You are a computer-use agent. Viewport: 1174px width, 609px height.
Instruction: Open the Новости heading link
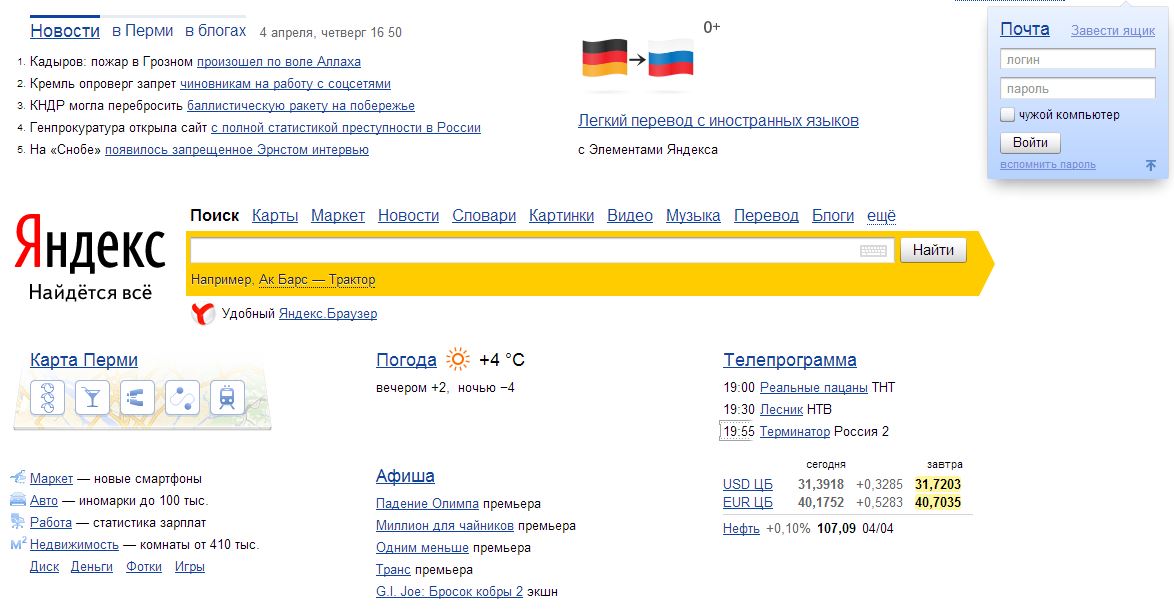(x=65, y=31)
